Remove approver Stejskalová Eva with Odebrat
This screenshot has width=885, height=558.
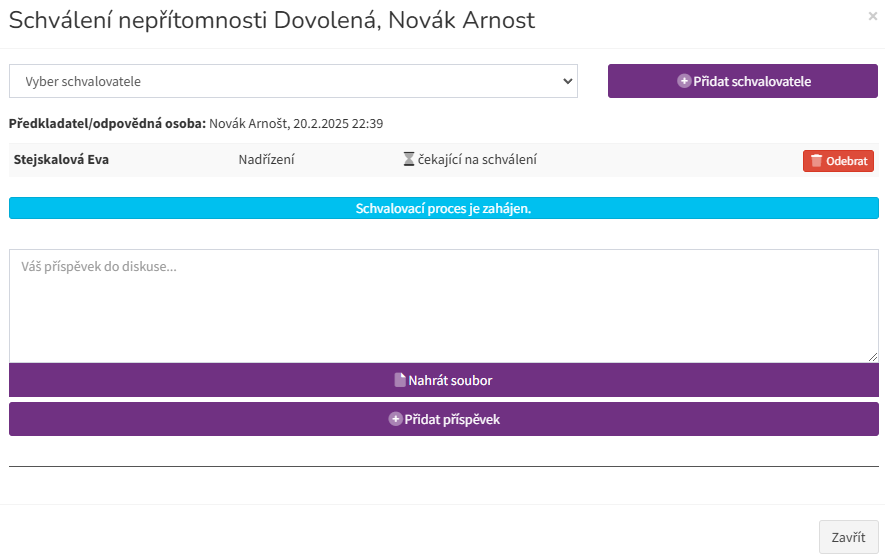coord(838,161)
